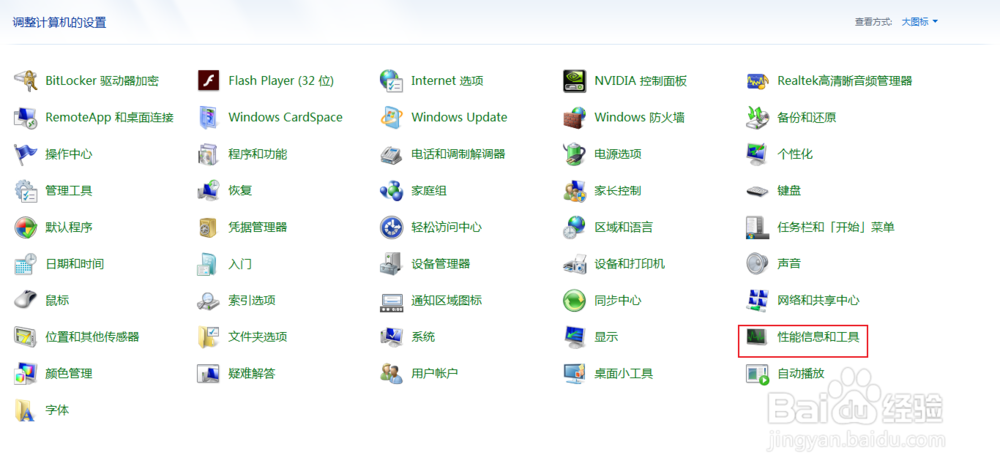
Task: Open the 自动播放 icon
Action: click(x=758, y=373)
